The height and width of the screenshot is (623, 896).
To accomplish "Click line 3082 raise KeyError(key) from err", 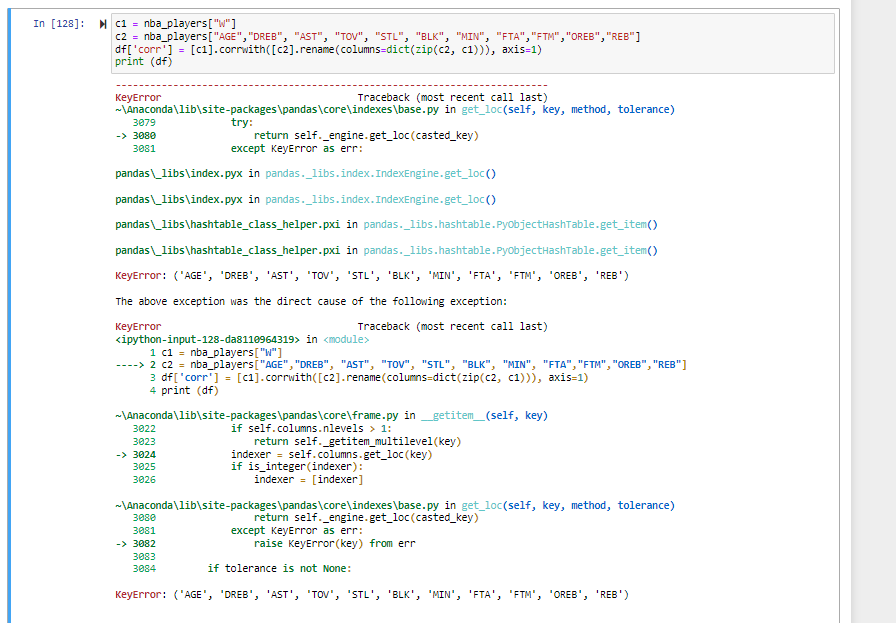I will 265,544.
